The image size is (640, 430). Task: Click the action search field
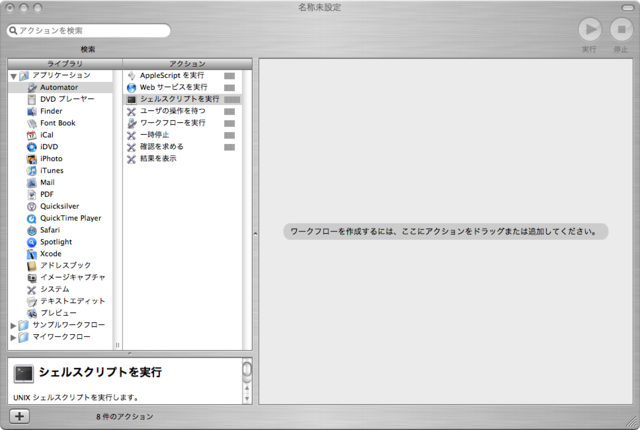click(89, 31)
